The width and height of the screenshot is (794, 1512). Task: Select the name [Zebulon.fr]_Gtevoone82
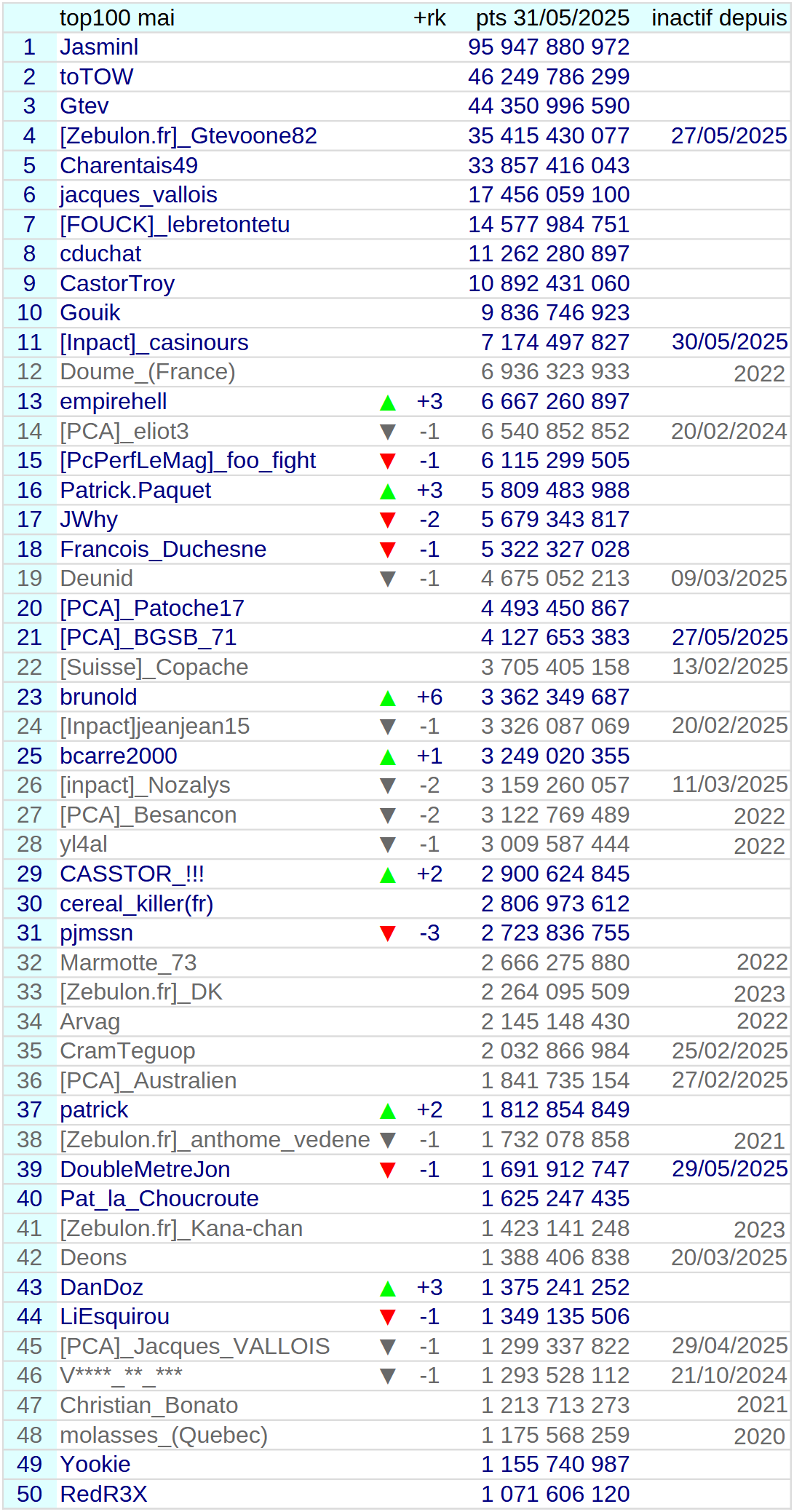[x=188, y=135]
